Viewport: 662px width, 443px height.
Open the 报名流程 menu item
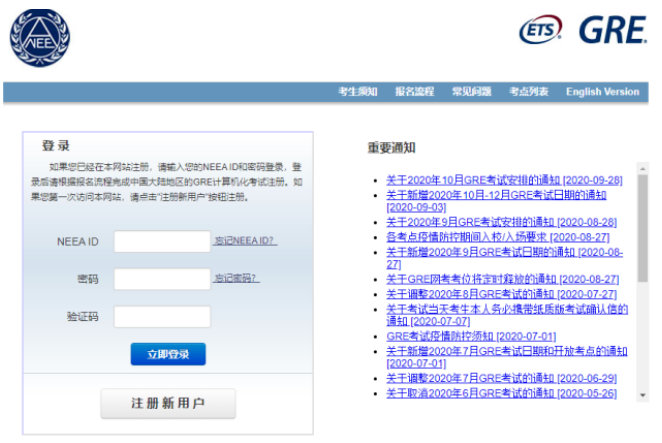[415, 92]
